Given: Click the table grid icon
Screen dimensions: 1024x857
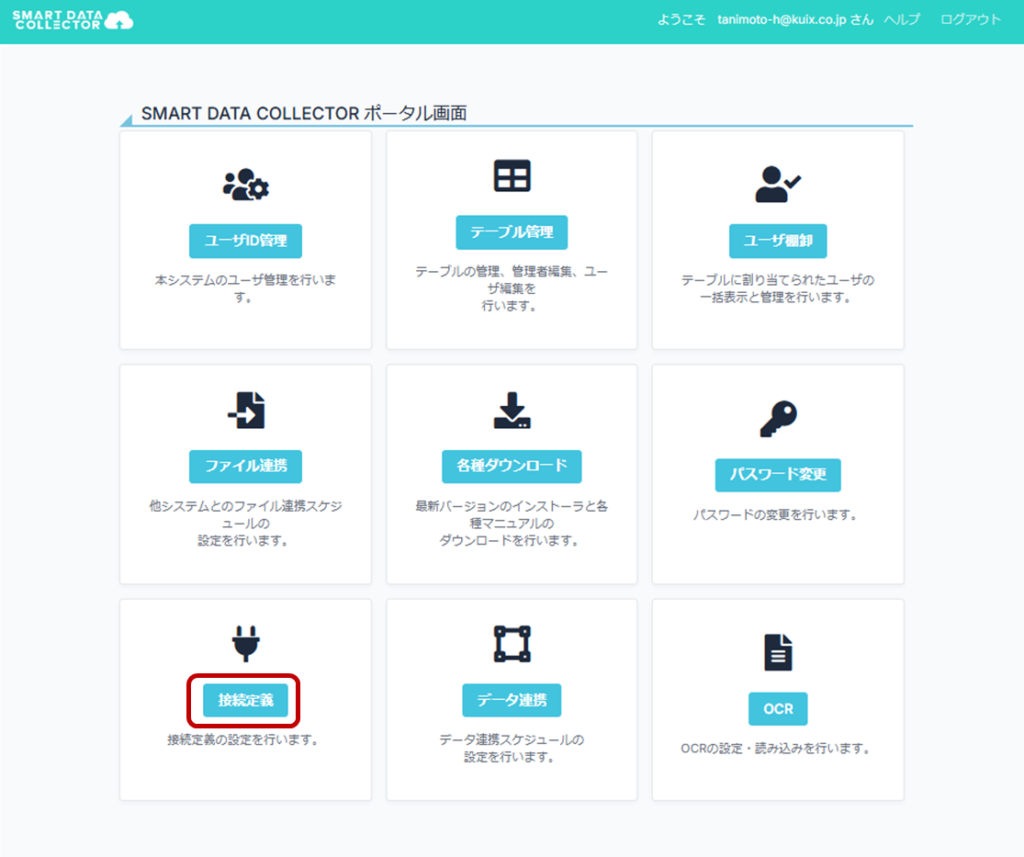Looking at the screenshot, I should (512, 176).
